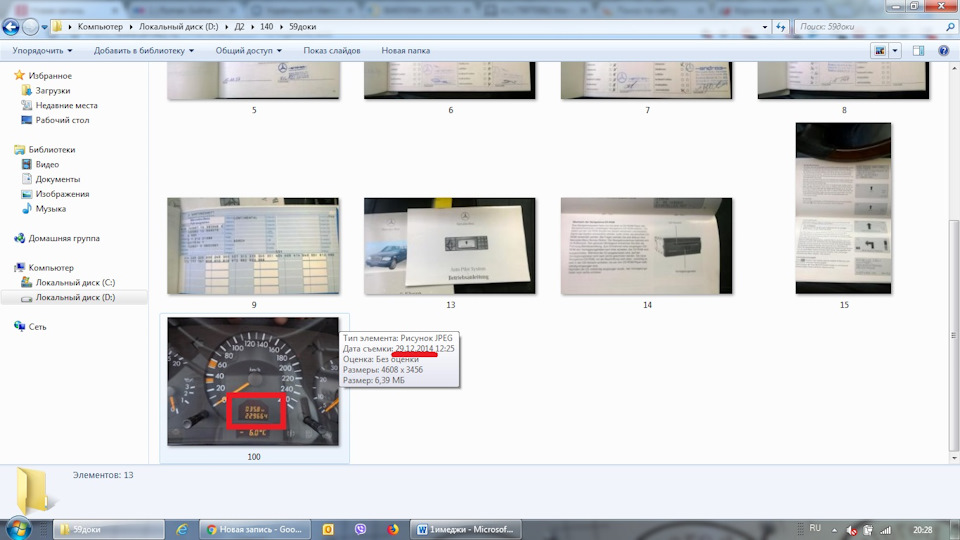Open view options dropdown arrow
Viewport: 960px width, 540px height.
point(895,51)
